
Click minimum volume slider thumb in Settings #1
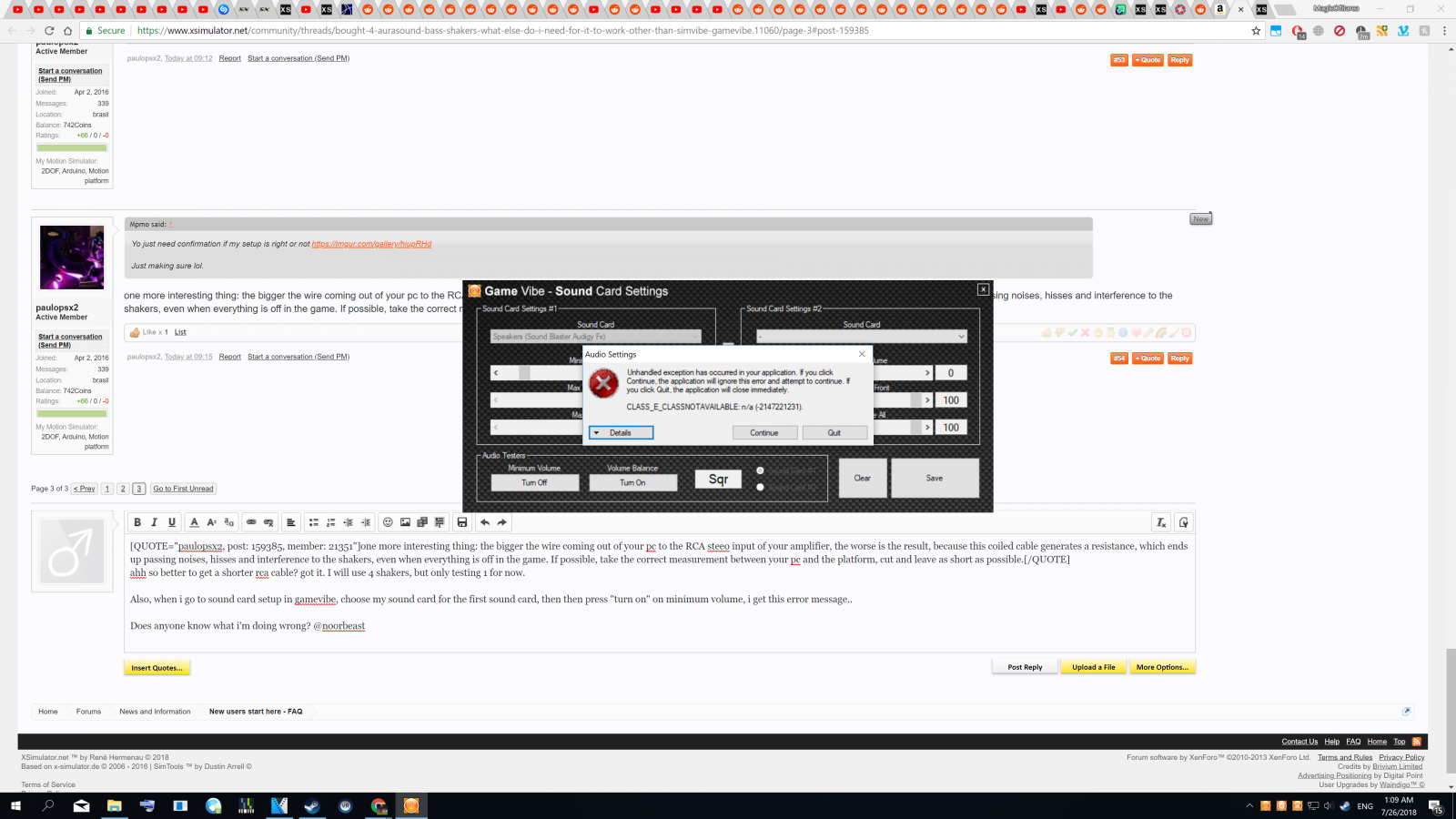pyautogui.click(x=524, y=373)
